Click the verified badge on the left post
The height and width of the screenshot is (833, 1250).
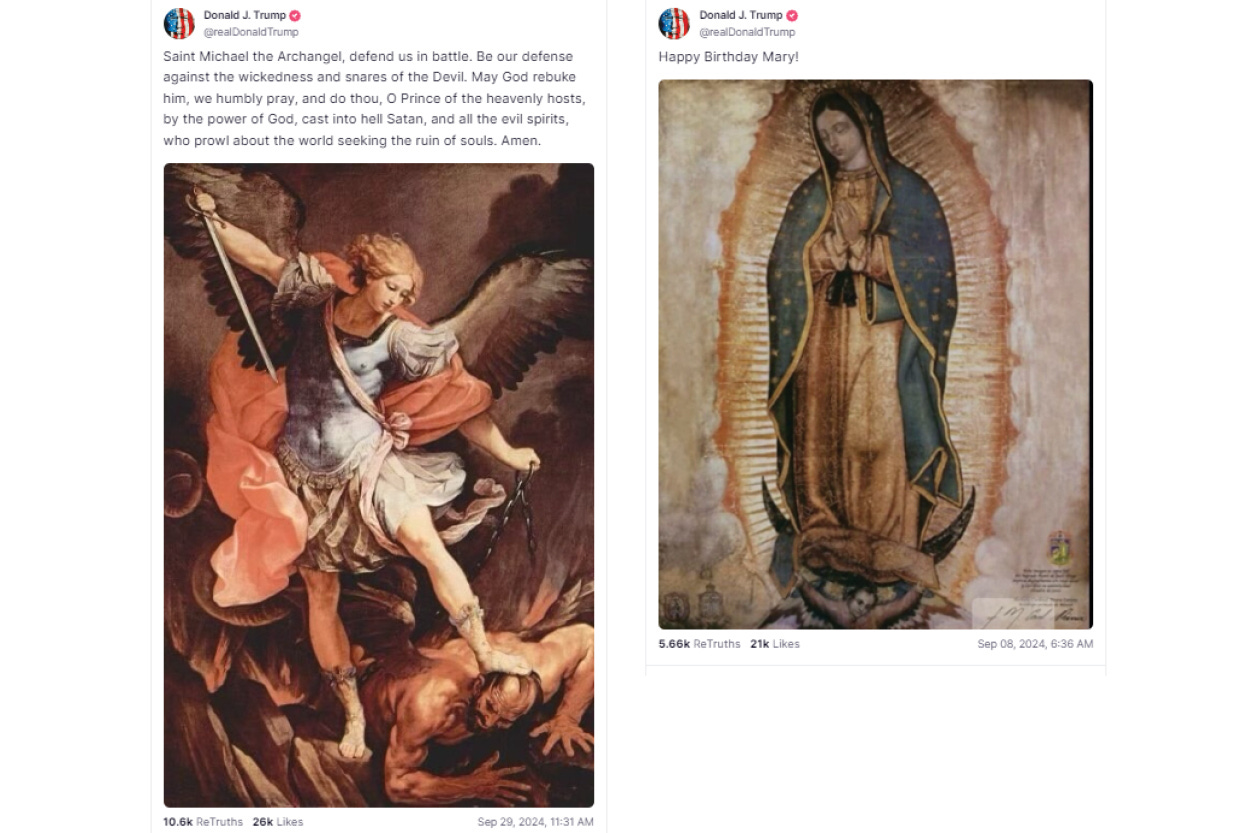pyautogui.click(x=295, y=15)
